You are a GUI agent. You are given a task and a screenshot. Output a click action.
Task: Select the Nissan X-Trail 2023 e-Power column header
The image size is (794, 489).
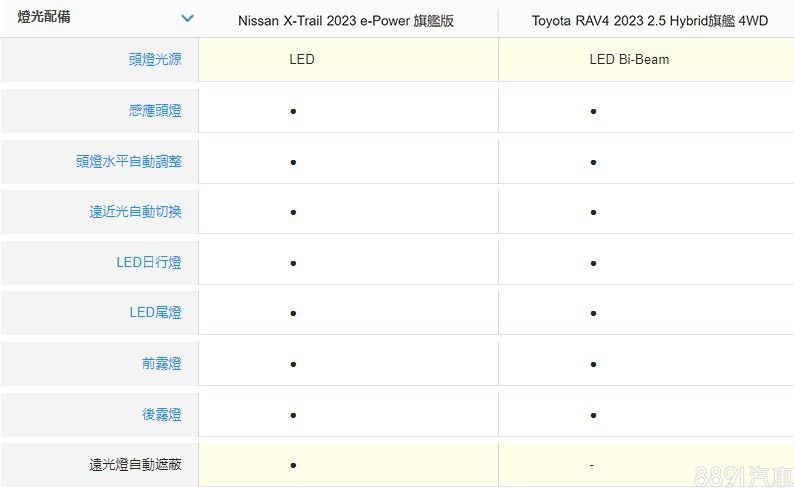(x=346, y=20)
